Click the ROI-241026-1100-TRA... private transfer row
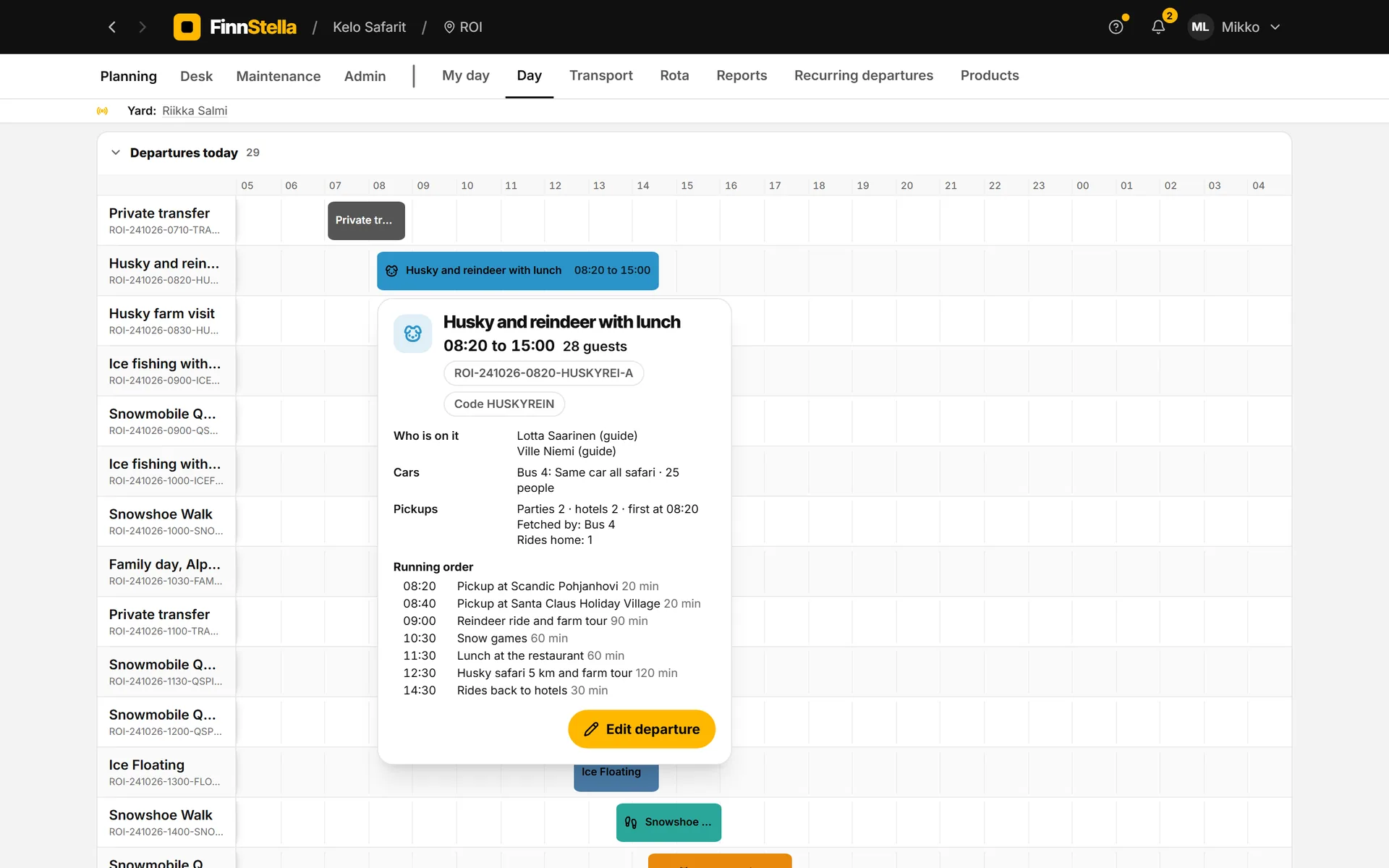This screenshot has width=1389, height=868. pos(166,621)
